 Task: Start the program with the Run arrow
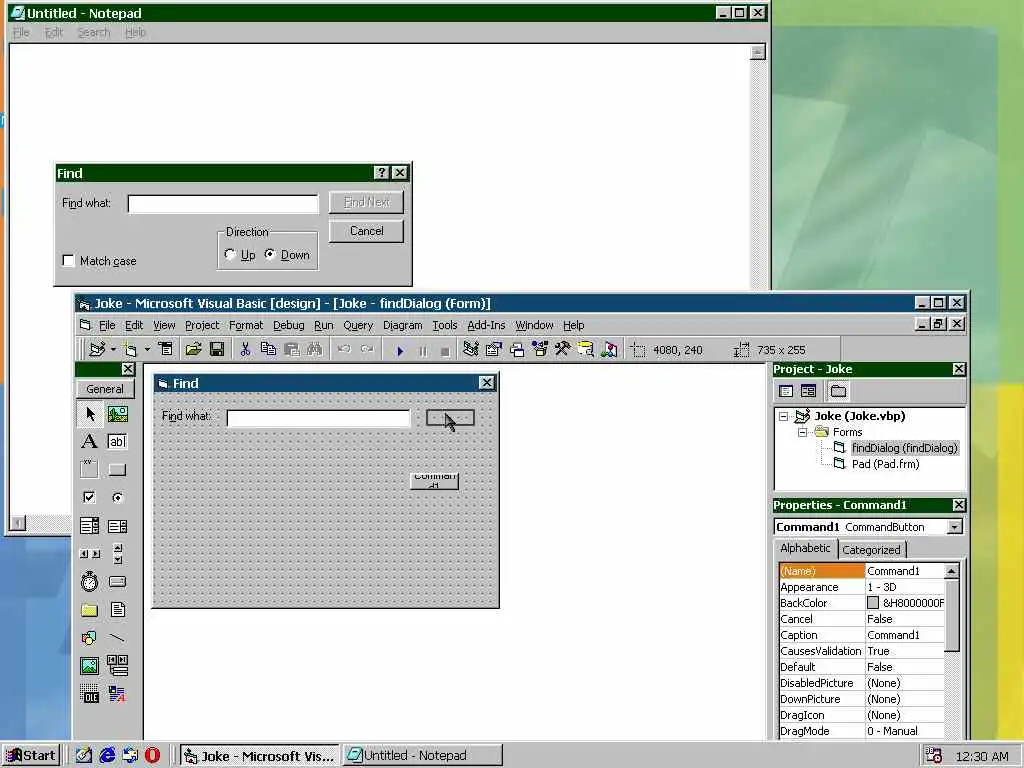400,351
